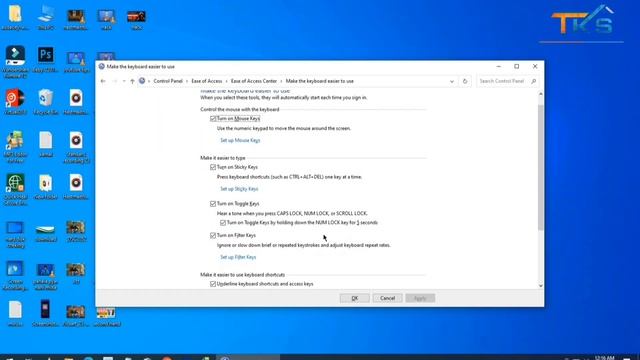This screenshot has height=360, width=640.
Task: Click the text Ignore or slow down brief or repeated keystrokes
Action: click(304, 245)
